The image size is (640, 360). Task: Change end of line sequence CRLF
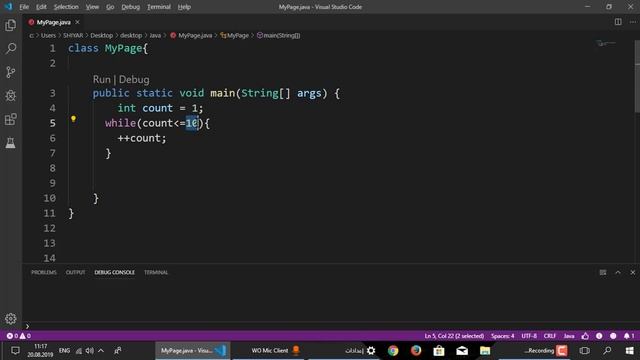pos(550,336)
